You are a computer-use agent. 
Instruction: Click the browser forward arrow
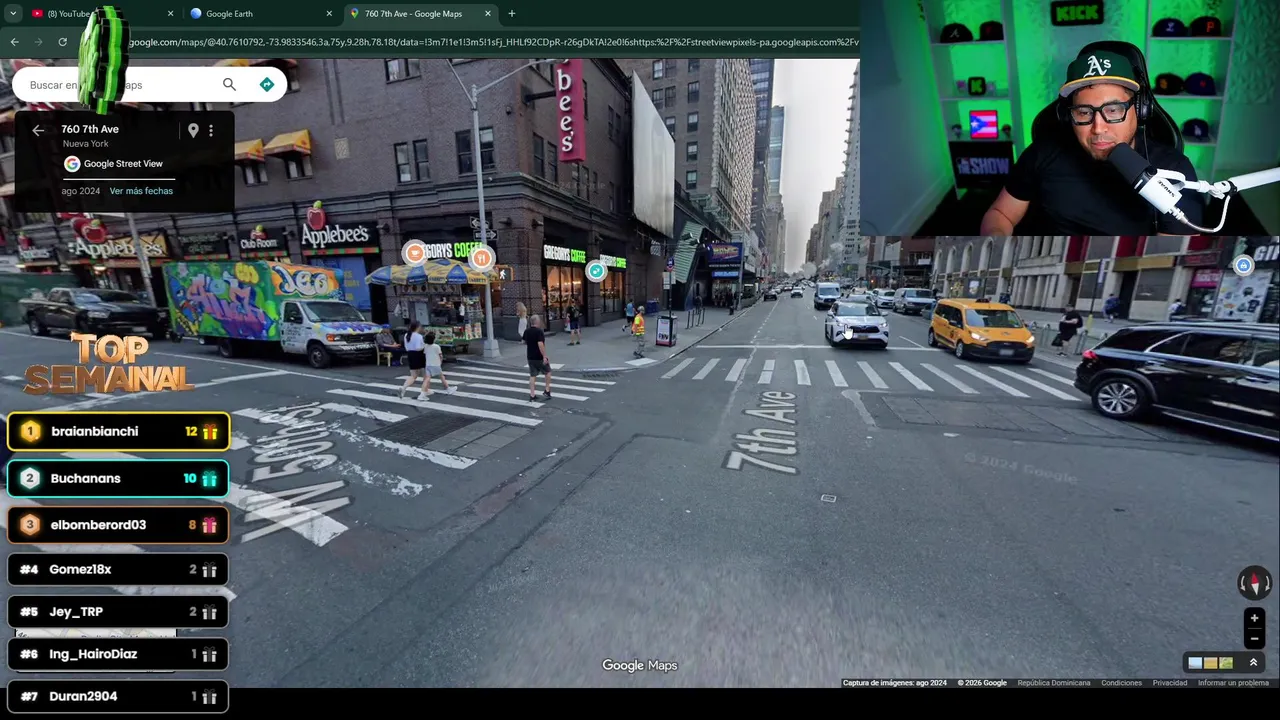coord(38,42)
